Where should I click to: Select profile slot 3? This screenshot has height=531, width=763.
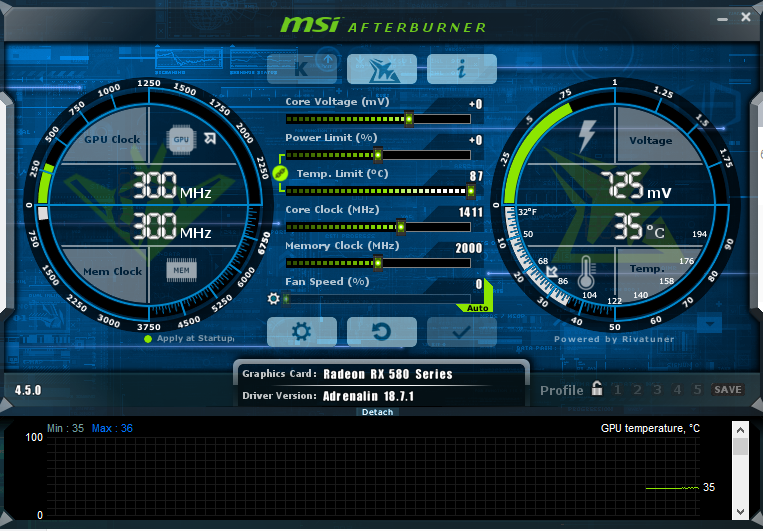[657, 390]
